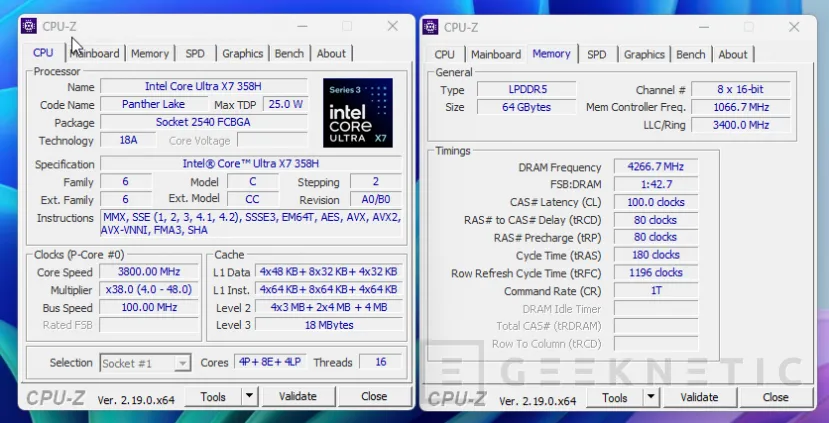Click the CPU-Z app icon in right window title bar

[431, 27]
